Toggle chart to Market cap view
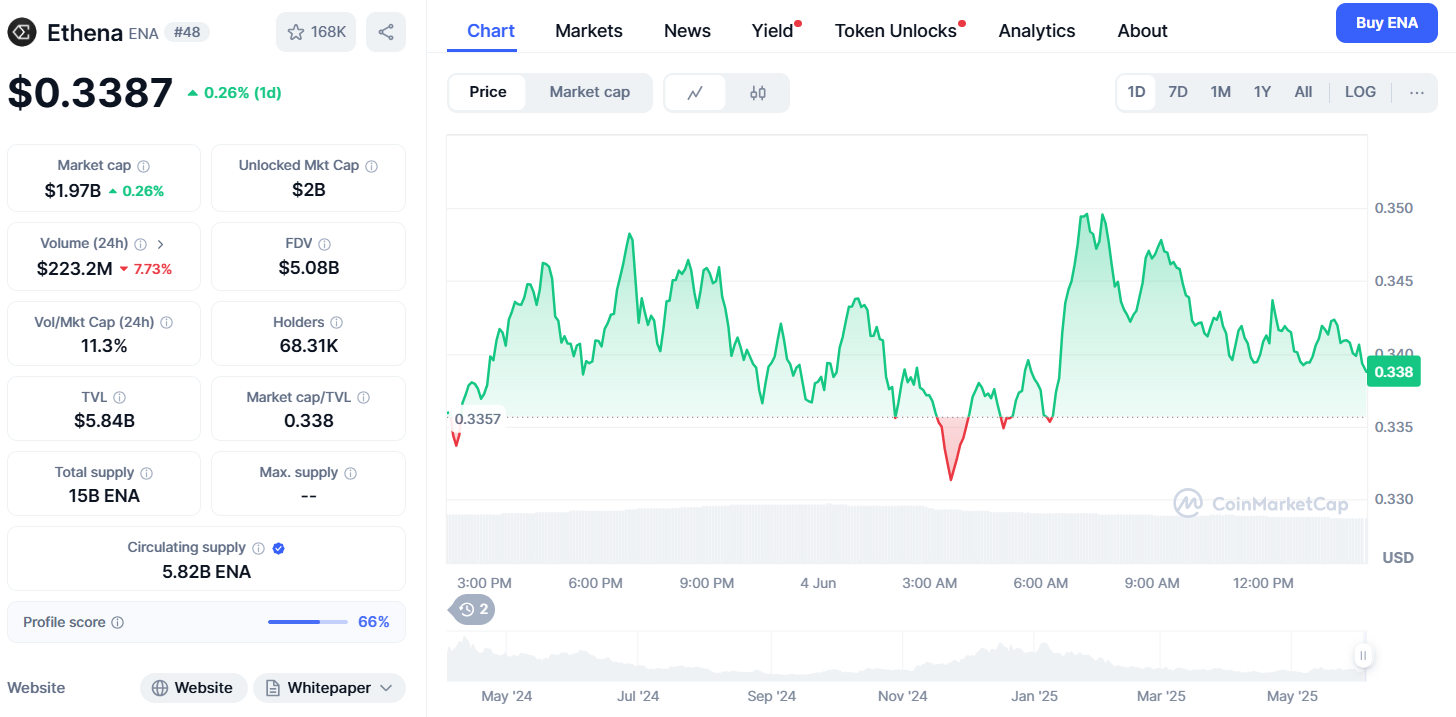Viewport: 1456px width, 717px height. click(589, 92)
